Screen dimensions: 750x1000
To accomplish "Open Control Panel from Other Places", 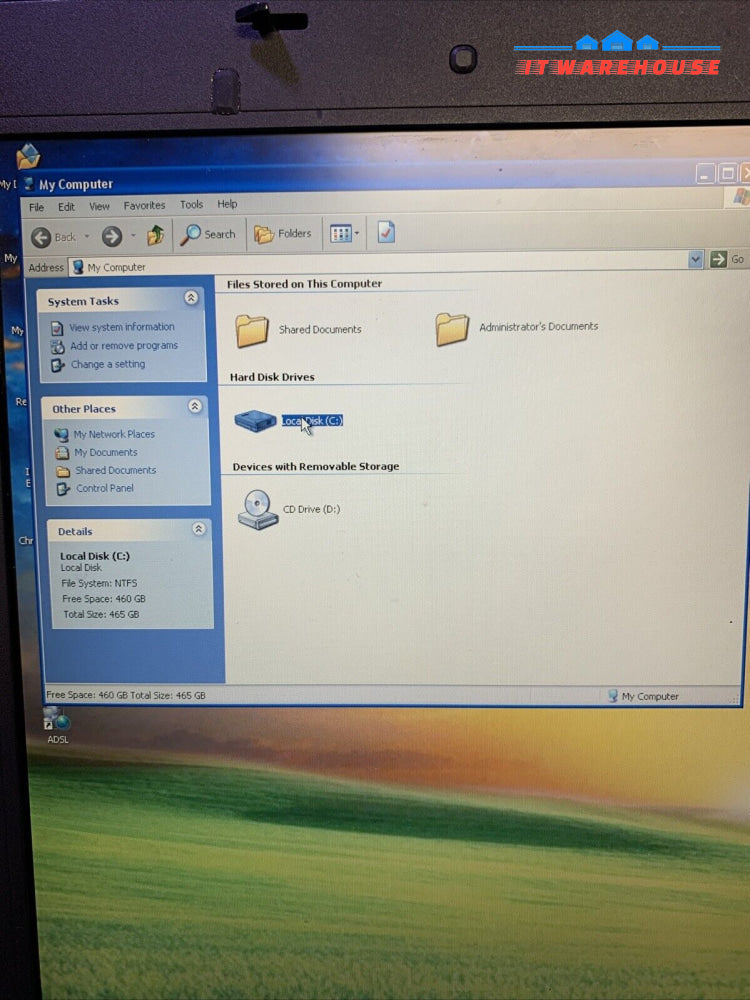I will (x=104, y=488).
